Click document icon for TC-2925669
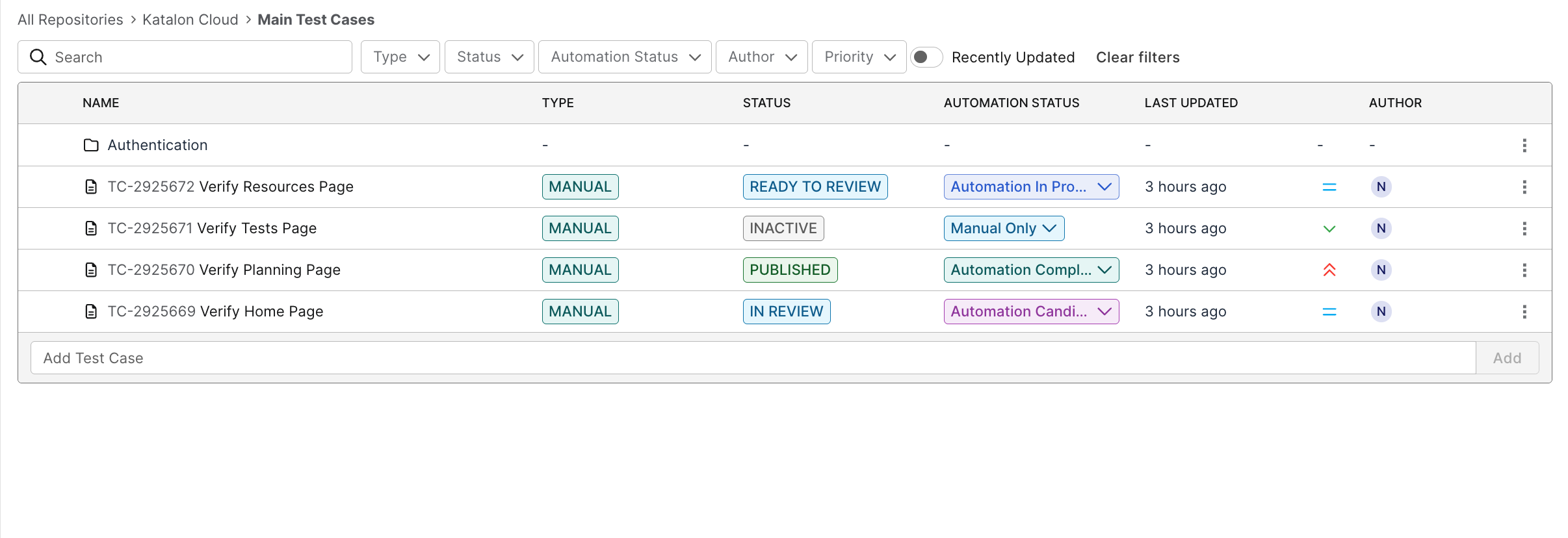1568x538 pixels. 91,312
